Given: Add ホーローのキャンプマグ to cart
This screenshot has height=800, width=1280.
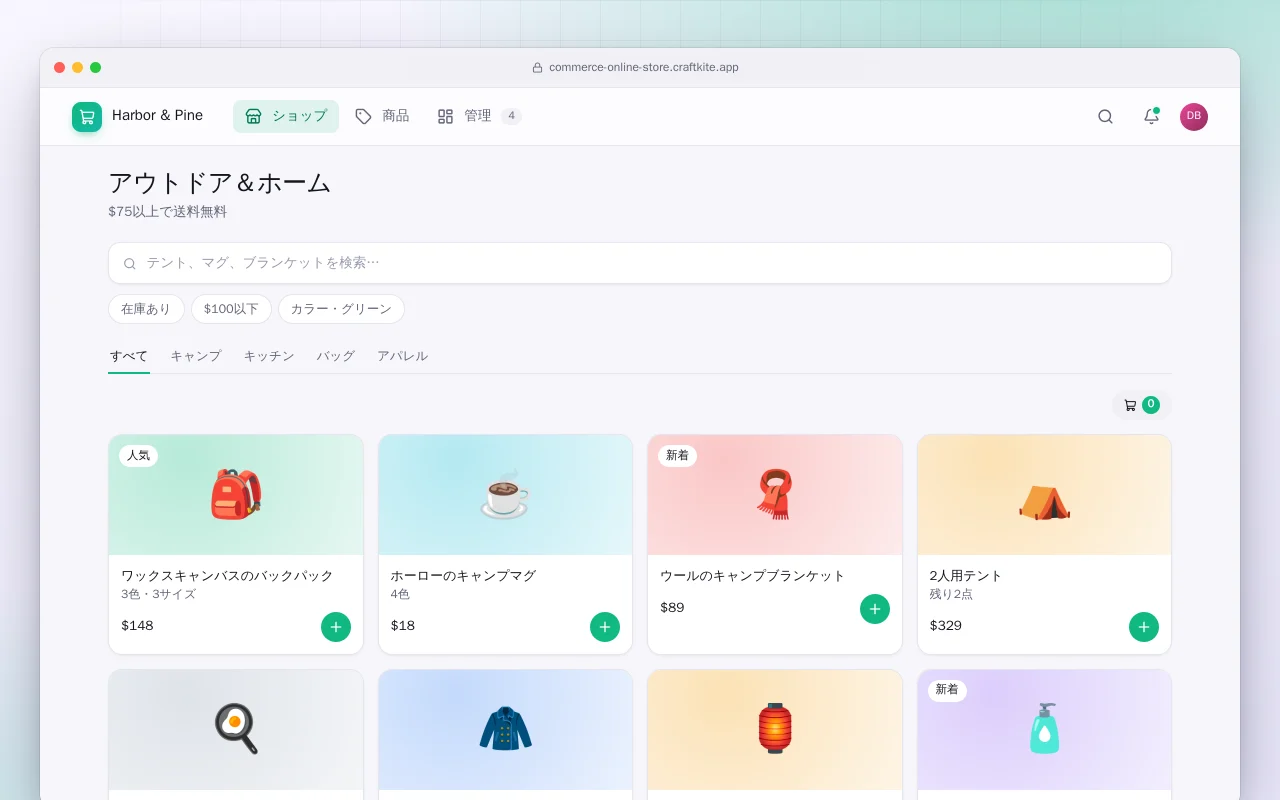Looking at the screenshot, I should pos(605,627).
